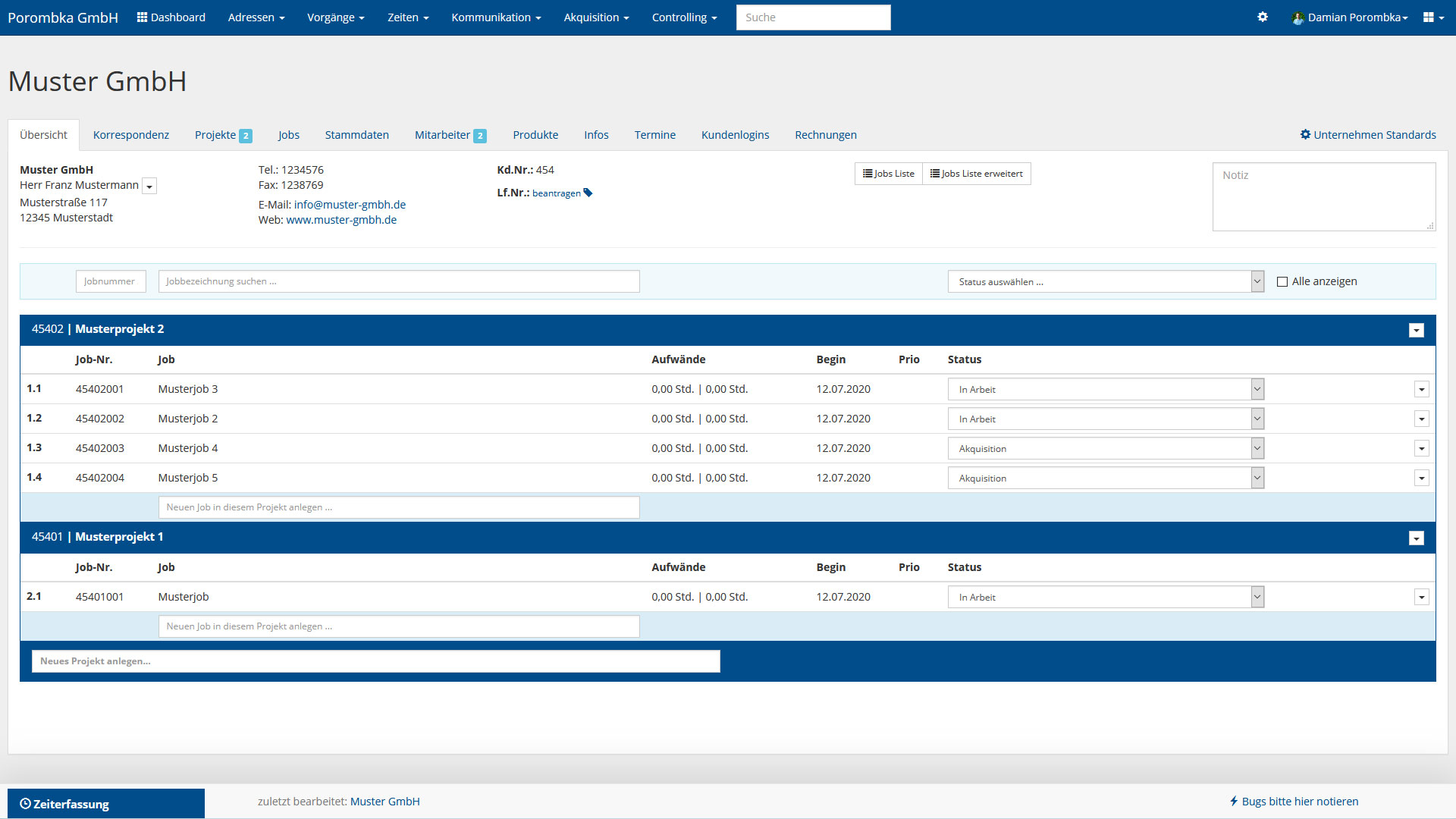1456x819 pixels.
Task: Open the Adressen menu
Action: point(256,17)
